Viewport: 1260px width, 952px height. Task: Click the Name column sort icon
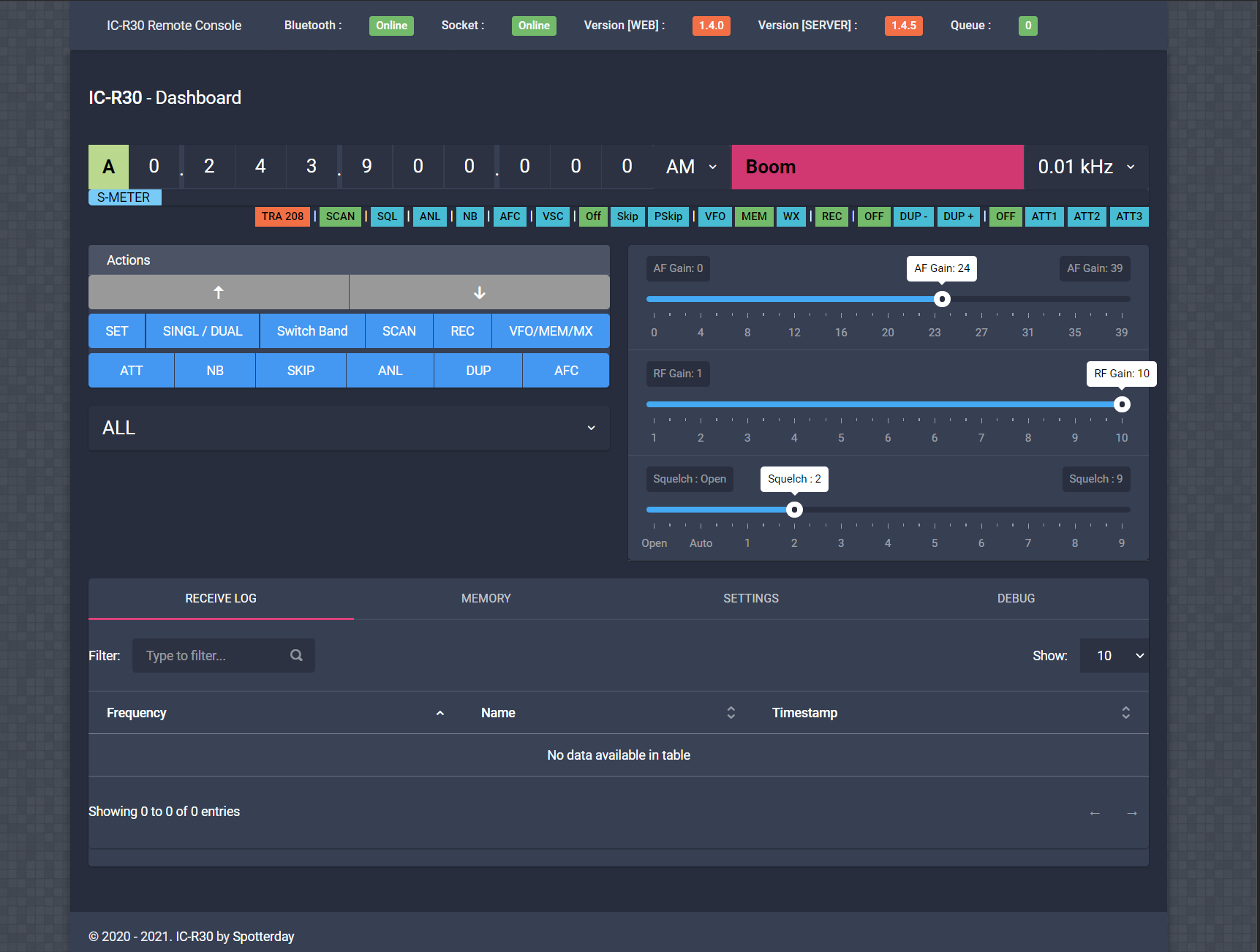[730, 712]
